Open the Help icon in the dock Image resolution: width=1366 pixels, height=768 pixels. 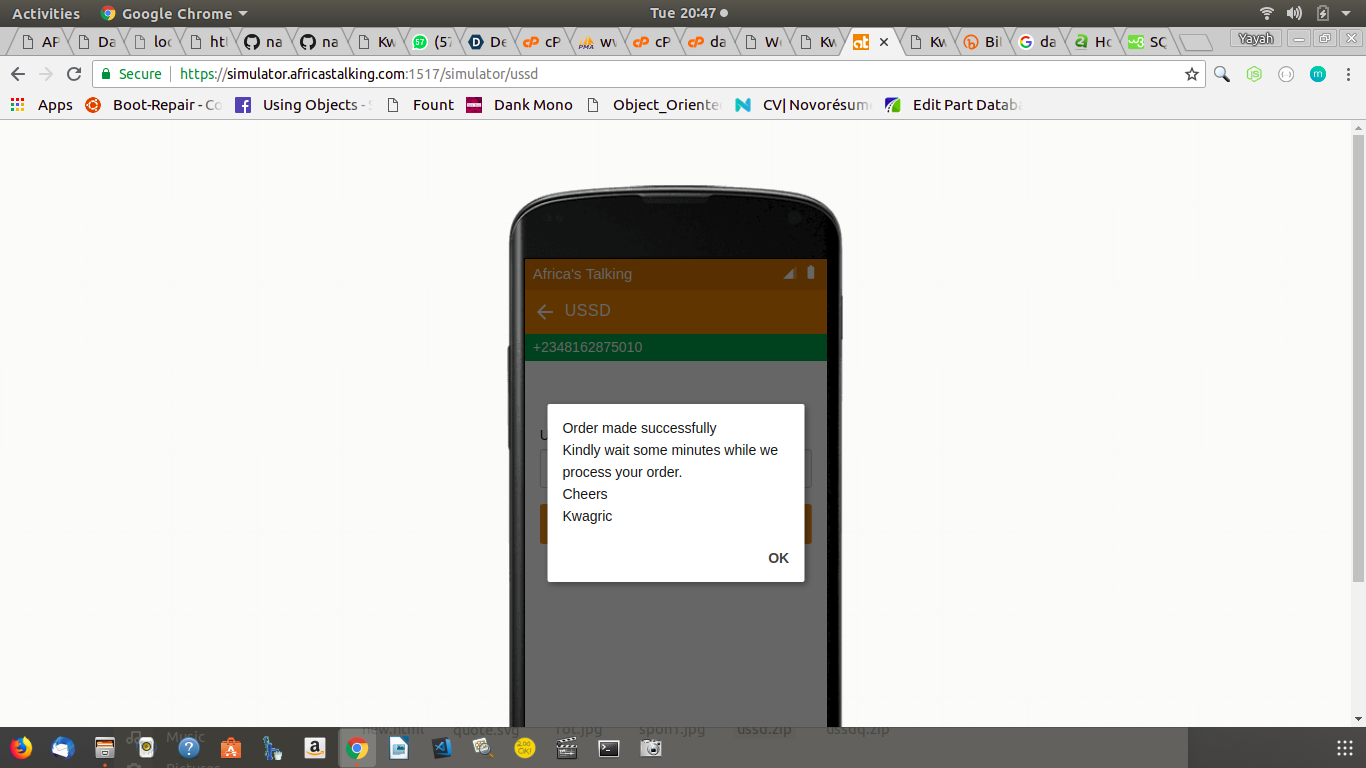[189, 747]
